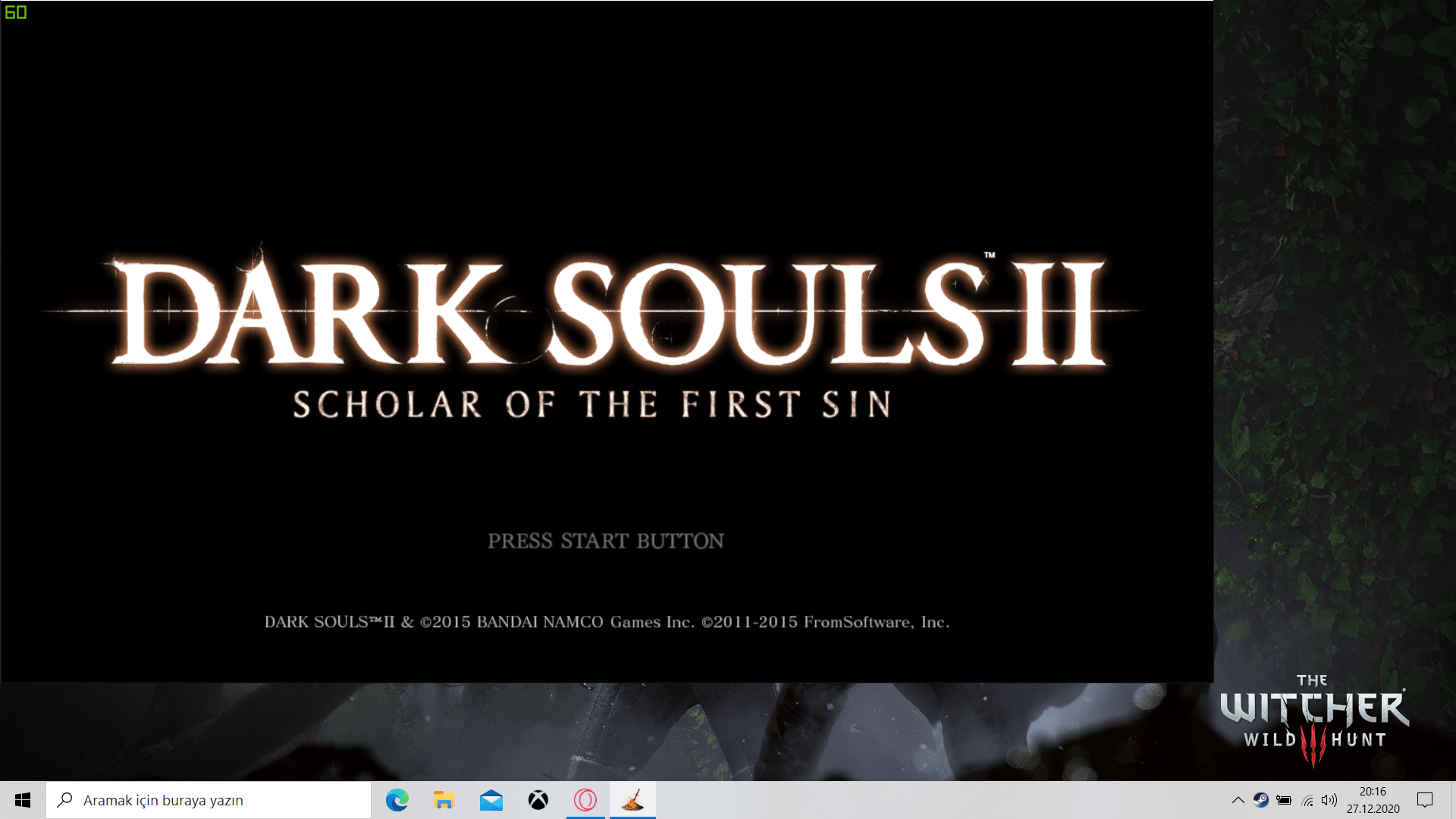Open the Windows Start menu

23,800
